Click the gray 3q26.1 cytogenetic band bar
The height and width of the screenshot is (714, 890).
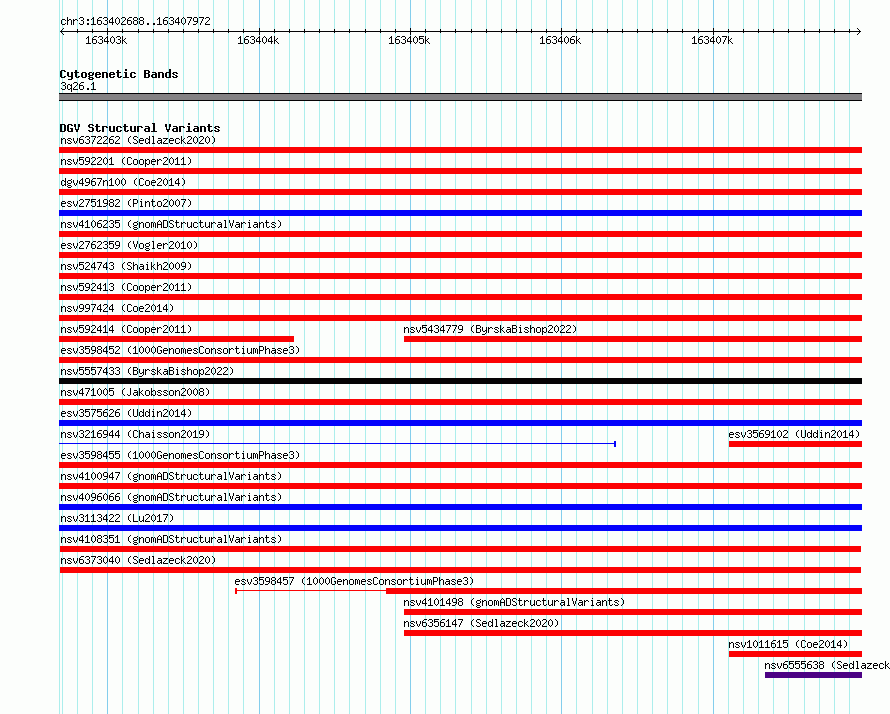click(x=460, y=97)
